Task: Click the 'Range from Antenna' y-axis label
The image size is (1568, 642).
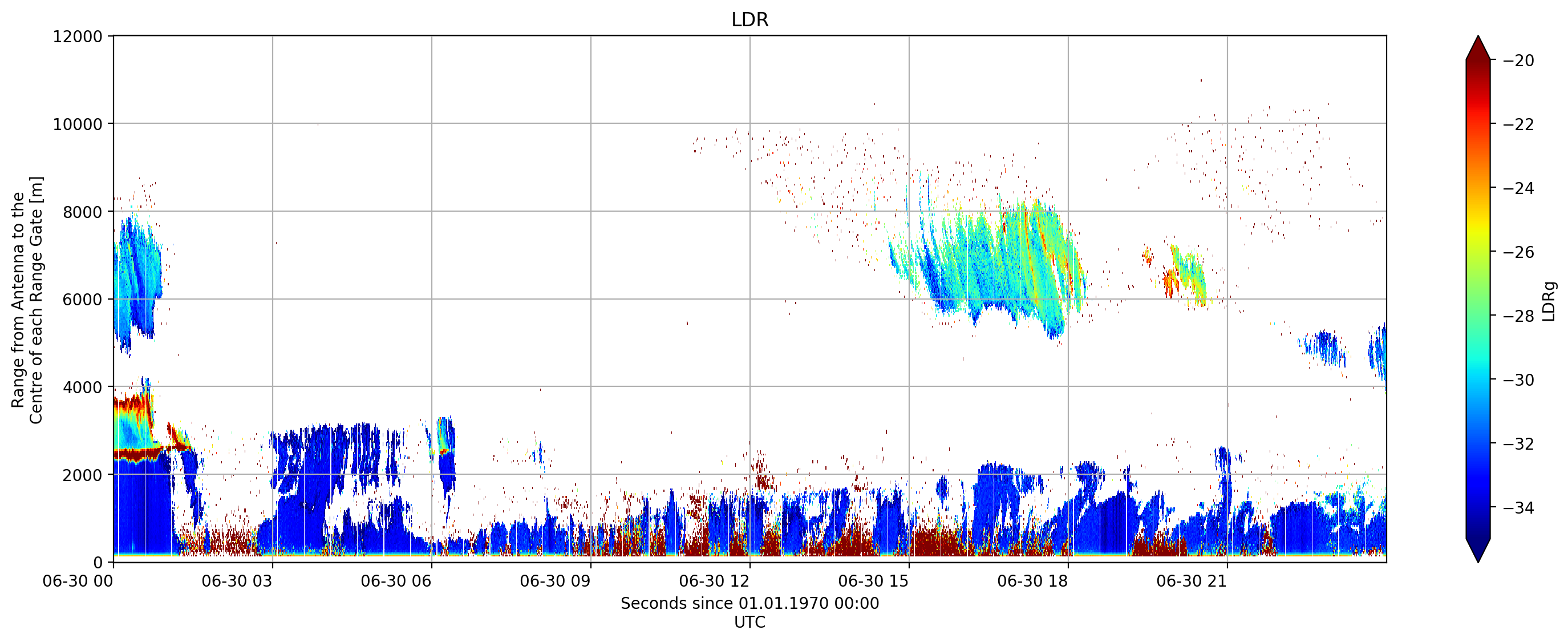Action: (27, 300)
